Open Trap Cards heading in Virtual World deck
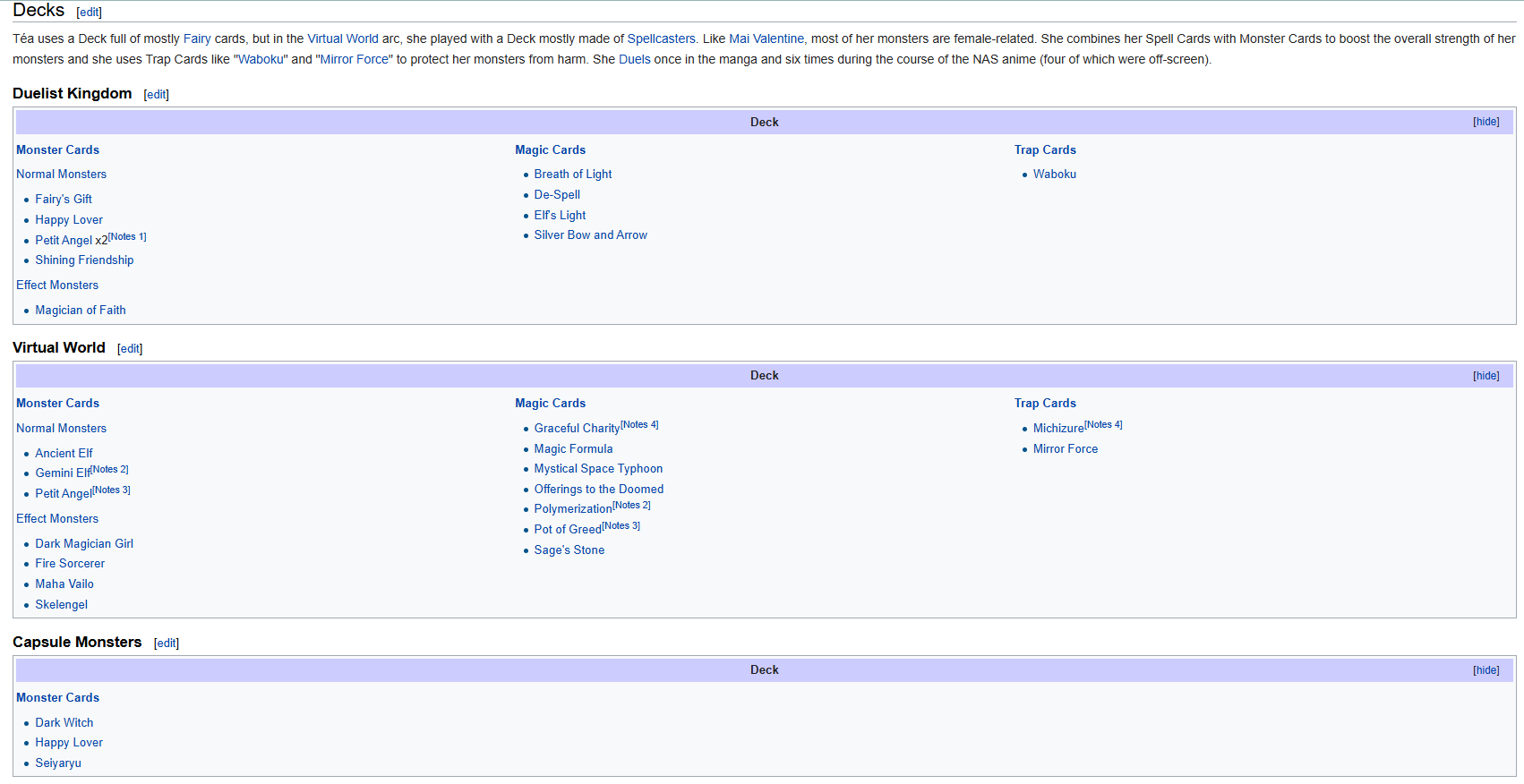Screen dimensions: 1524x784 click(x=1045, y=404)
